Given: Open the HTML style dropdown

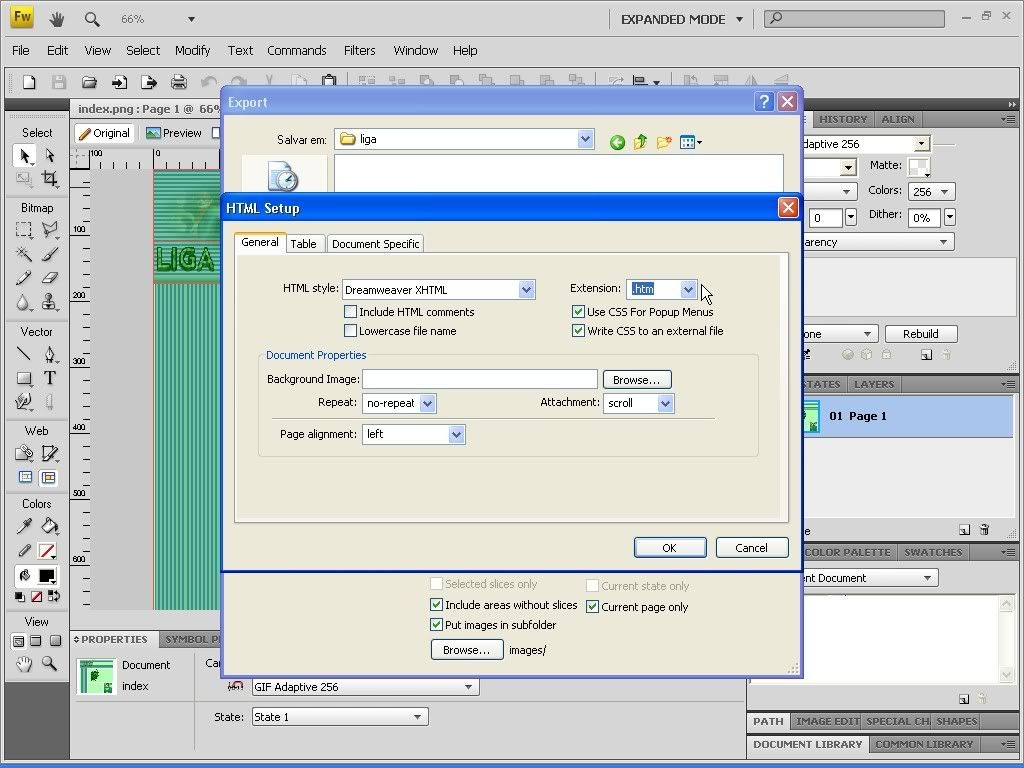Looking at the screenshot, I should click(x=526, y=290).
